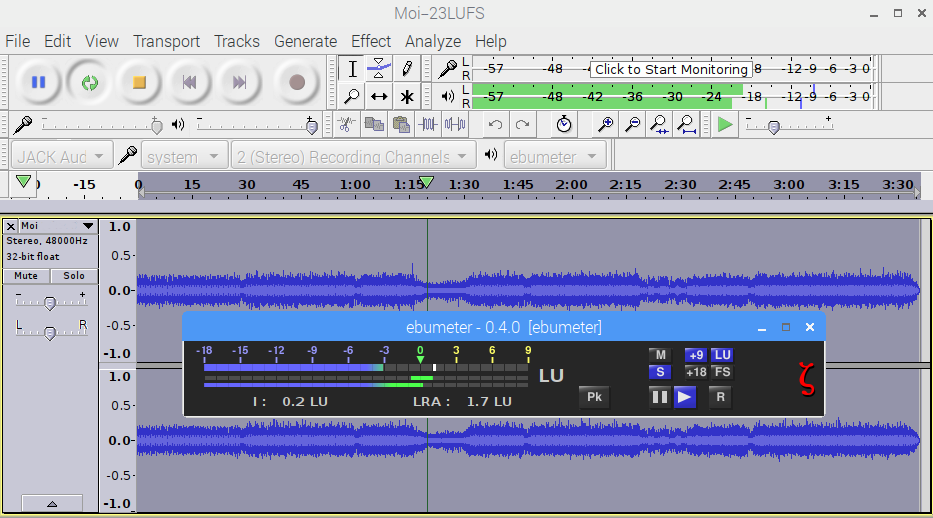
Task: Click green Play-at-speed button
Action: point(725,125)
